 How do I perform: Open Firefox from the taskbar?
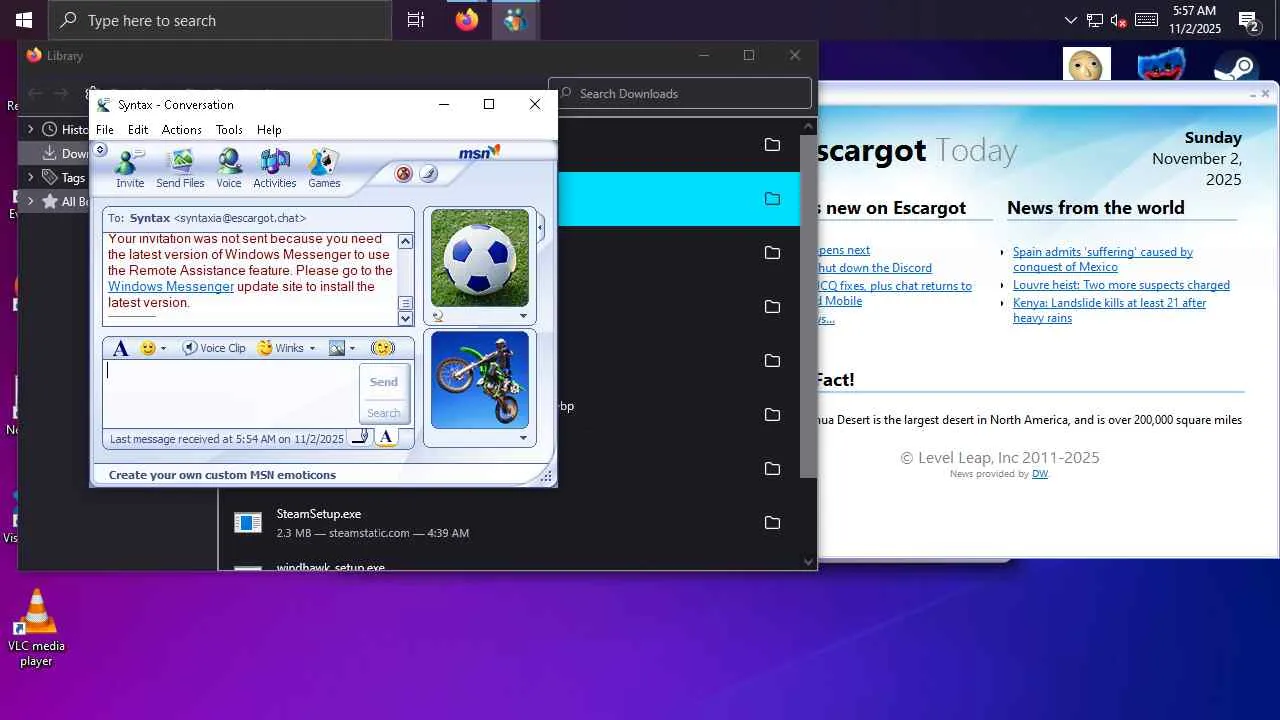[467, 20]
